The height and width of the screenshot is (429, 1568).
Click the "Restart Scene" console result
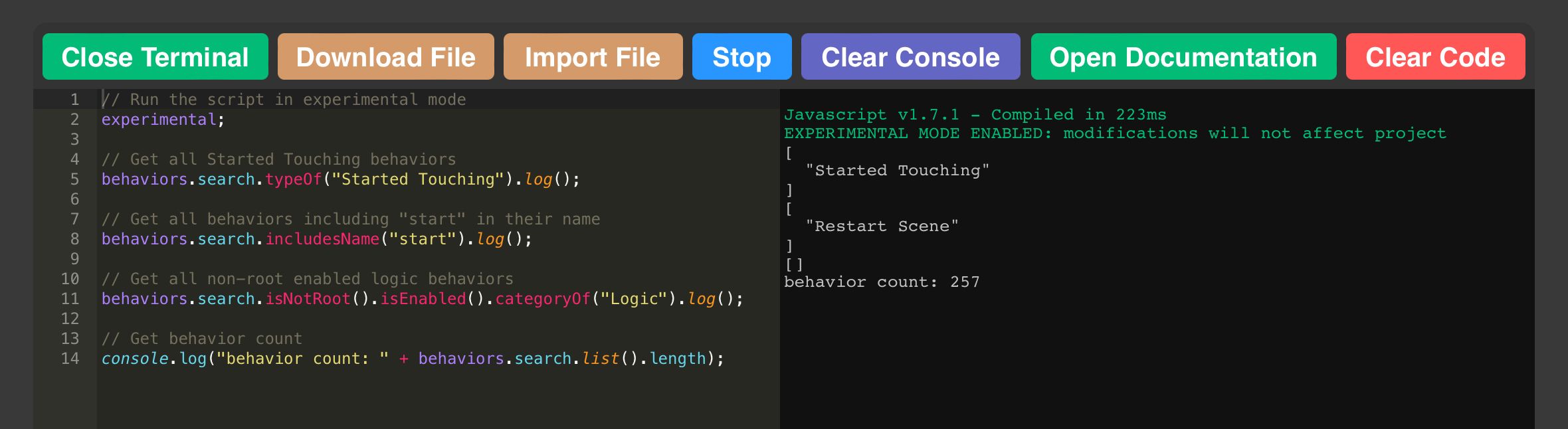coord(882,226)
